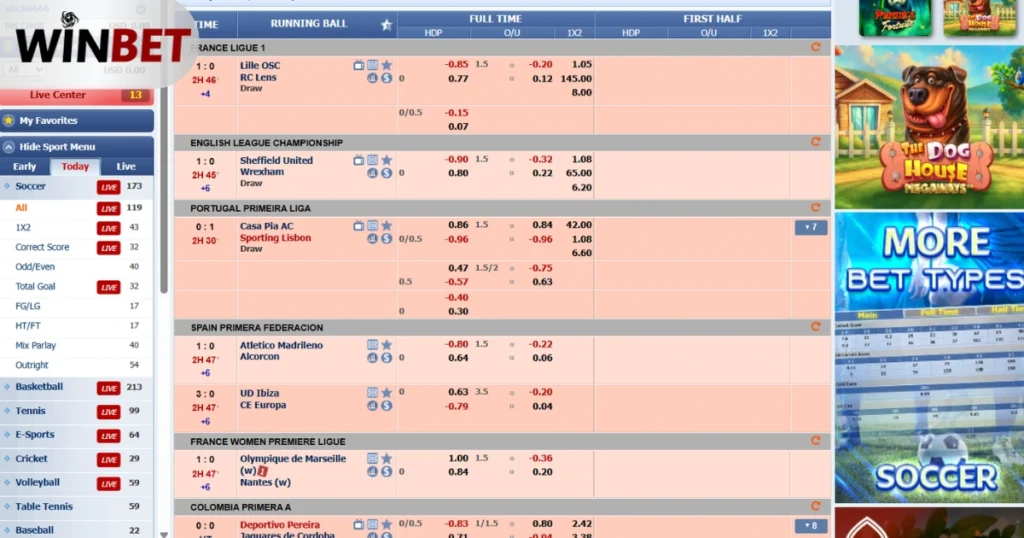Click the dollar icon for Casa Pia AC match
The image size is (1024, 538).
click(387, 239)
